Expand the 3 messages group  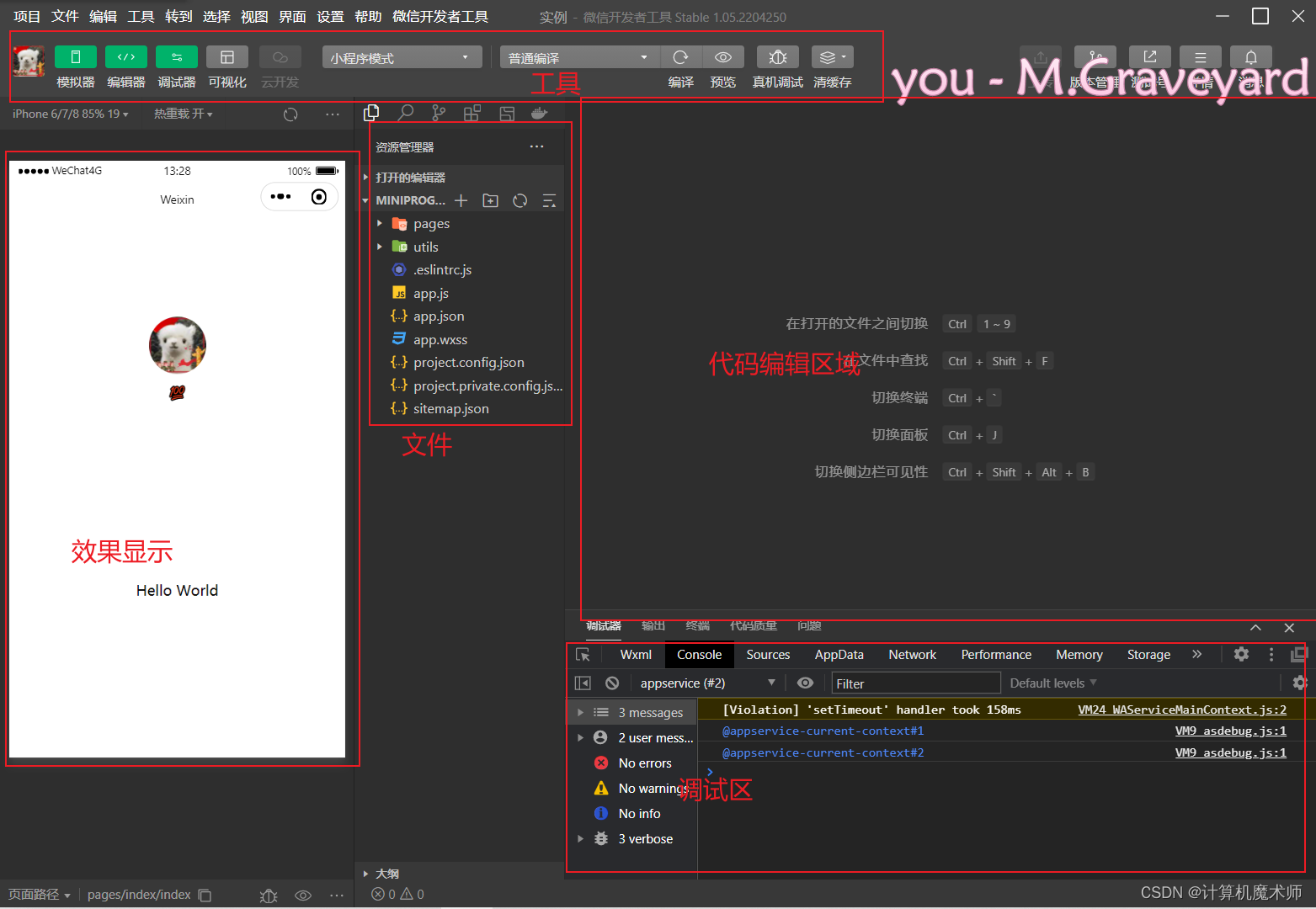click(631, 713)
